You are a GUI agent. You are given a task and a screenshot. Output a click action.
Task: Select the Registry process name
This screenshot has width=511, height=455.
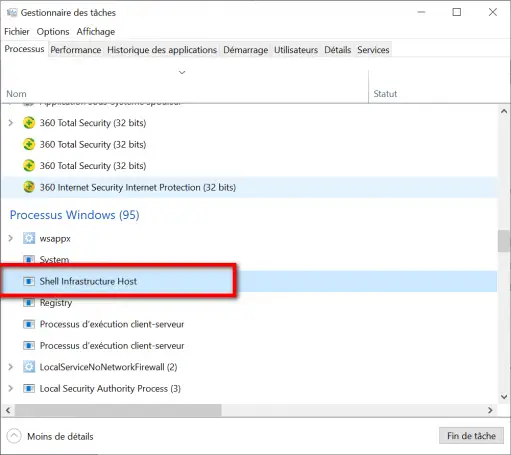[56, 303]
